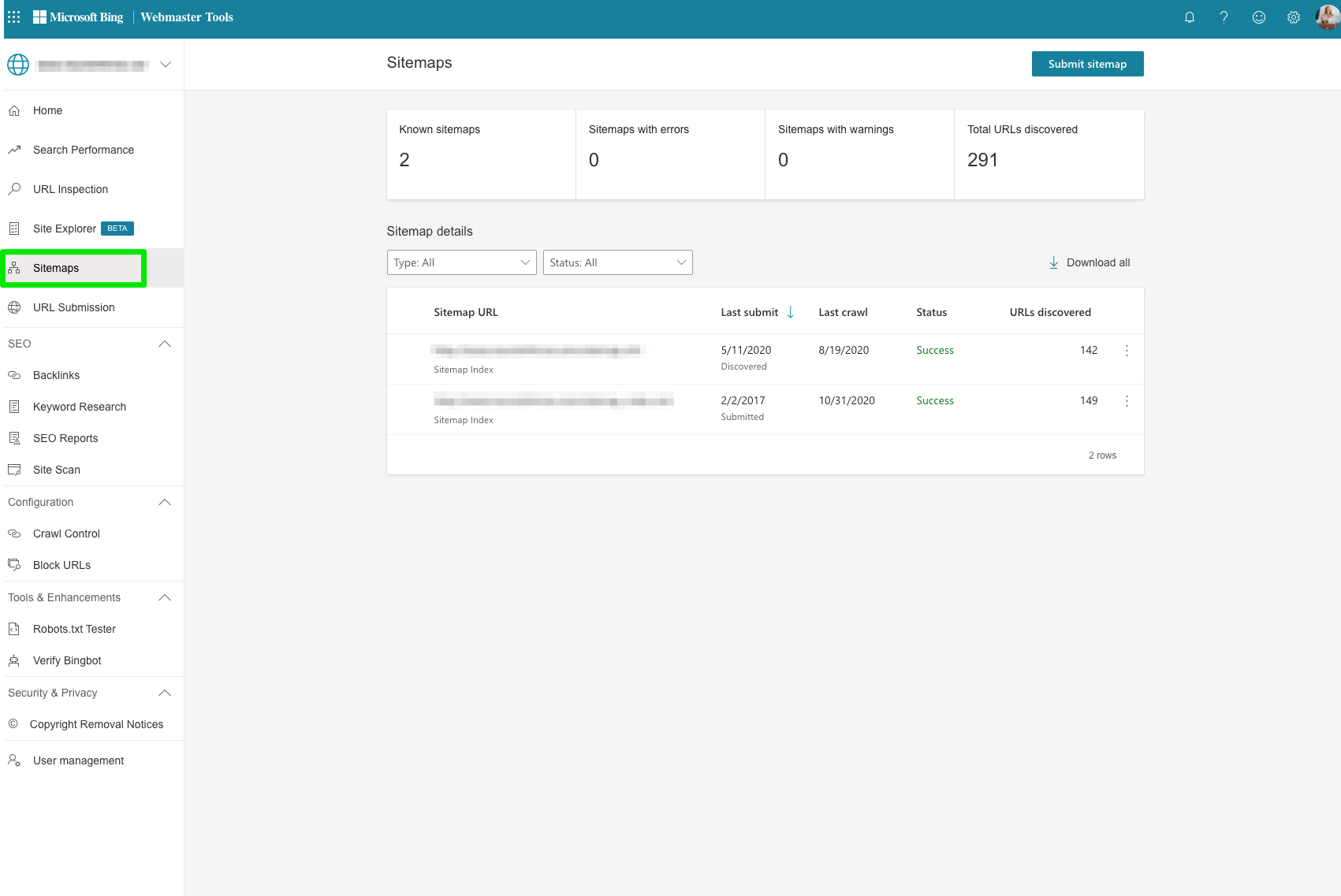Select the URL Inspection magnifier icon
Screen dimensions: 1341x896
(14, 189)
